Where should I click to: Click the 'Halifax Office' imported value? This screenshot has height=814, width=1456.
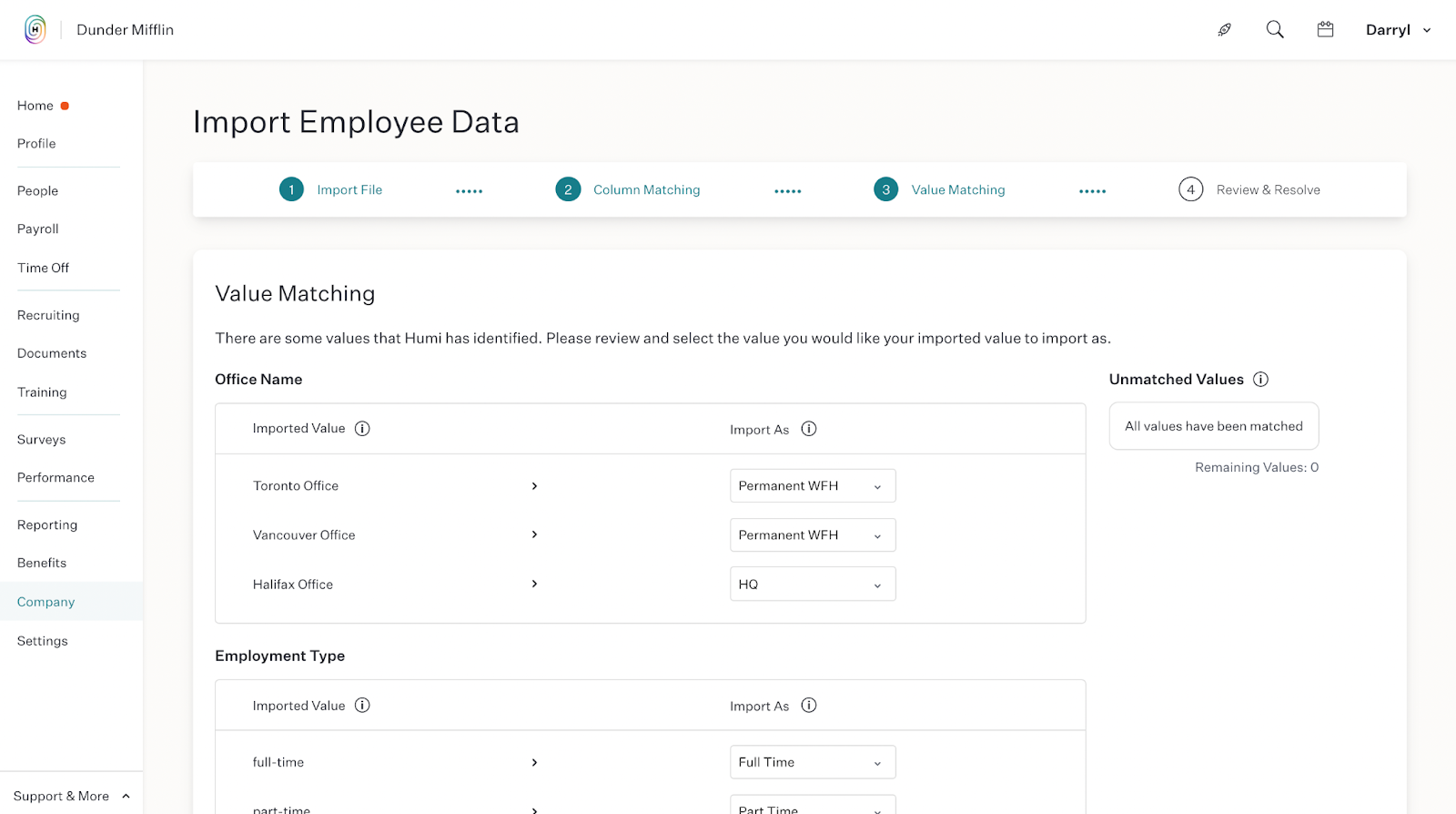tap(293, 585)
